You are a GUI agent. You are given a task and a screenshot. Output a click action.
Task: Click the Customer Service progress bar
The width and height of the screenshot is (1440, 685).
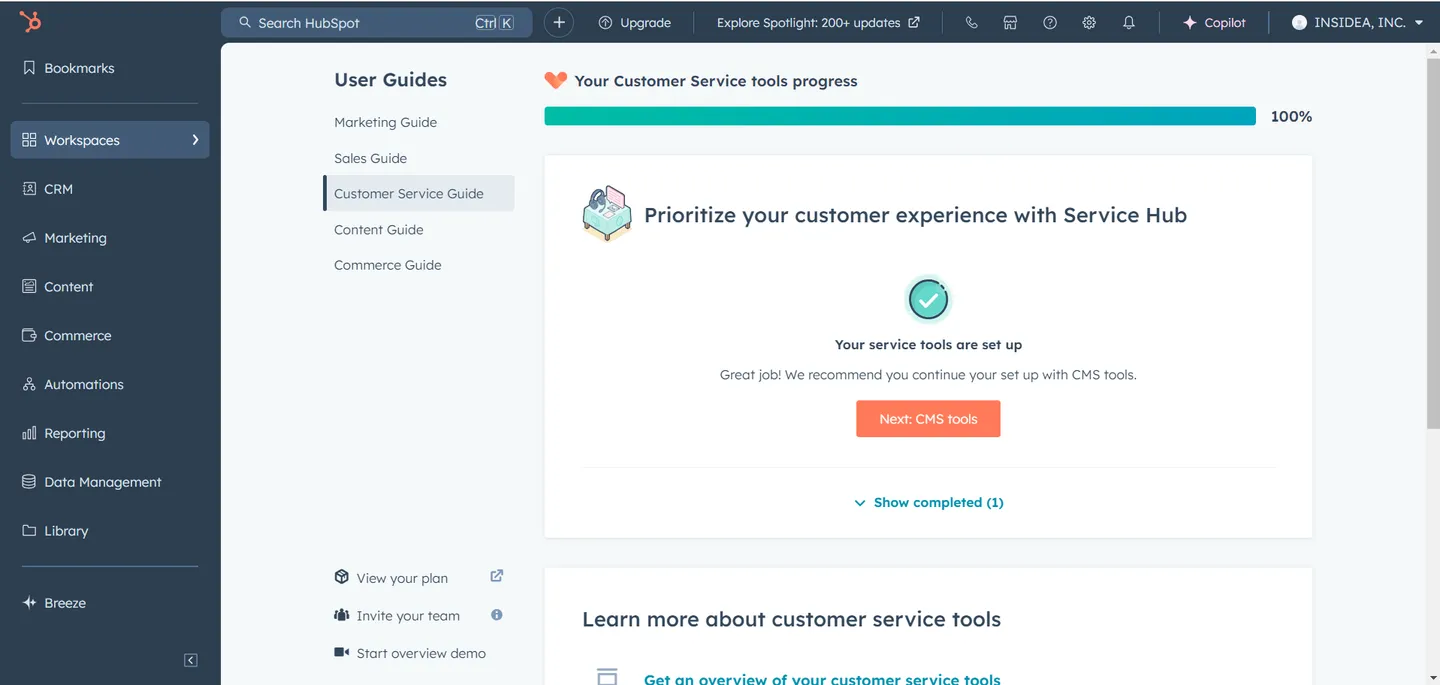[900, 116]
